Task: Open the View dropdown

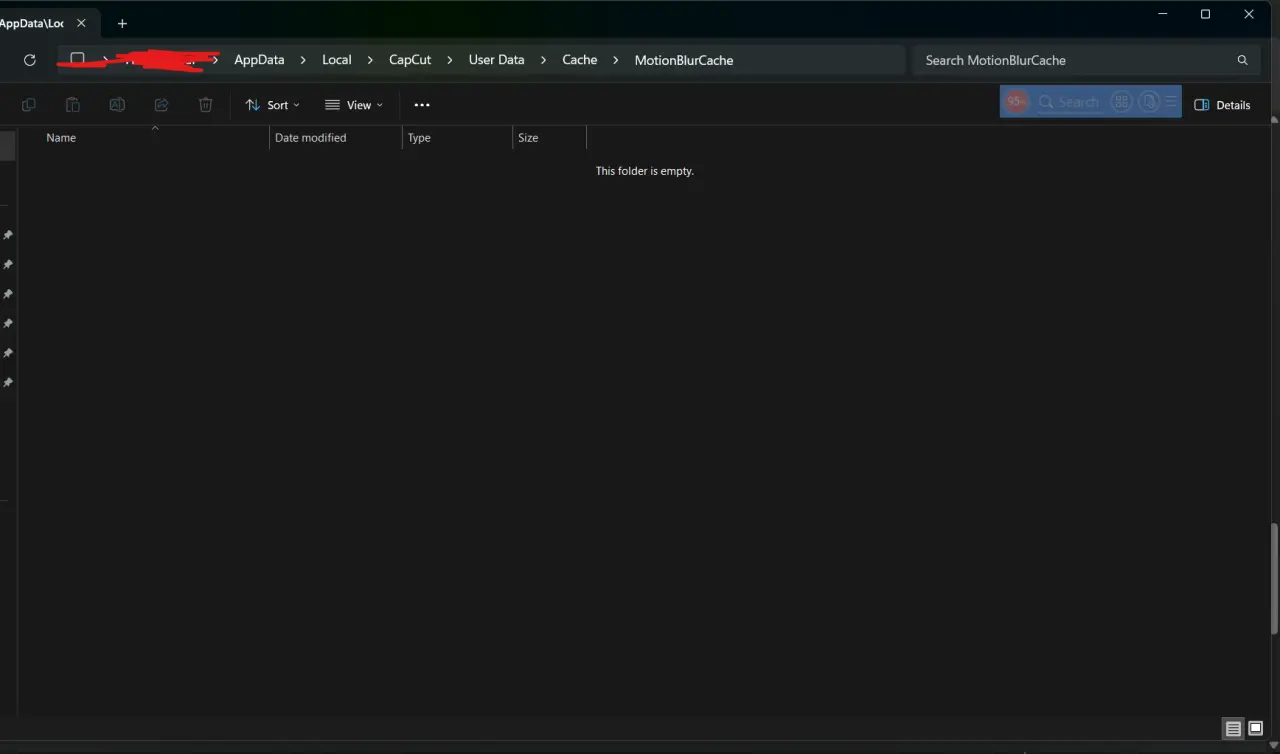Action: [354, 105]
